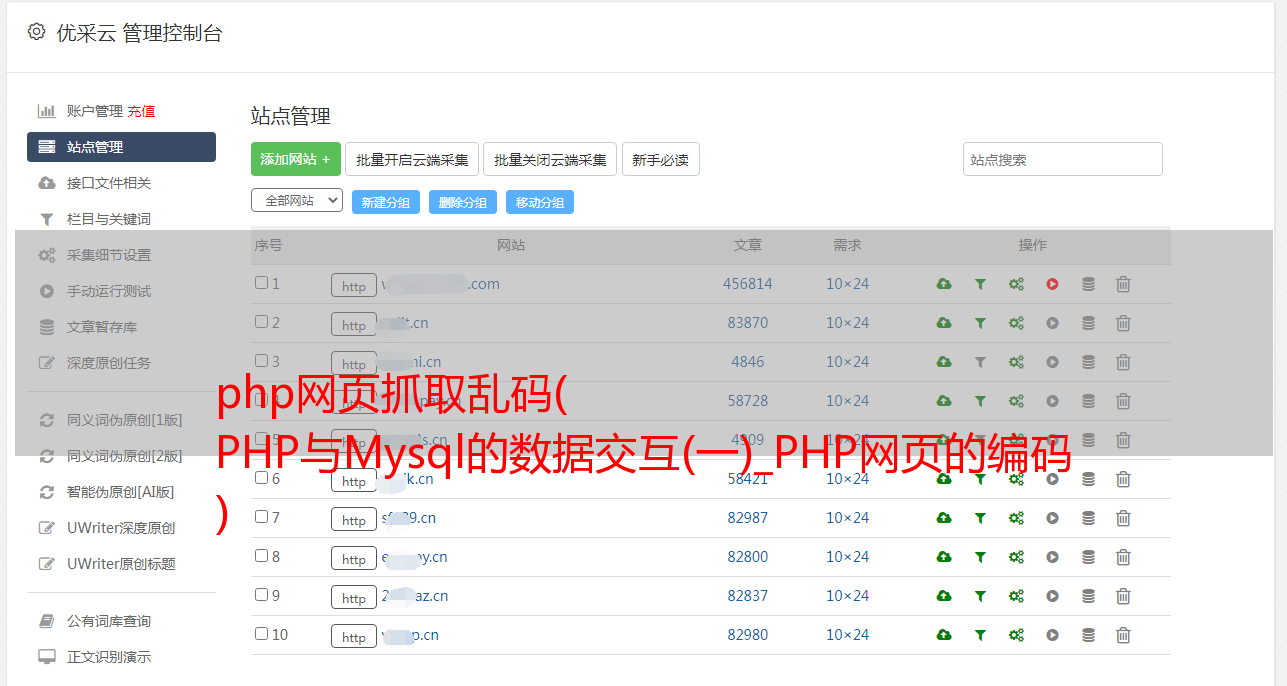Open 正文识别演示 in the sidebar
This screenshot has width=1287, height=686.
click(x=109, y=657)
